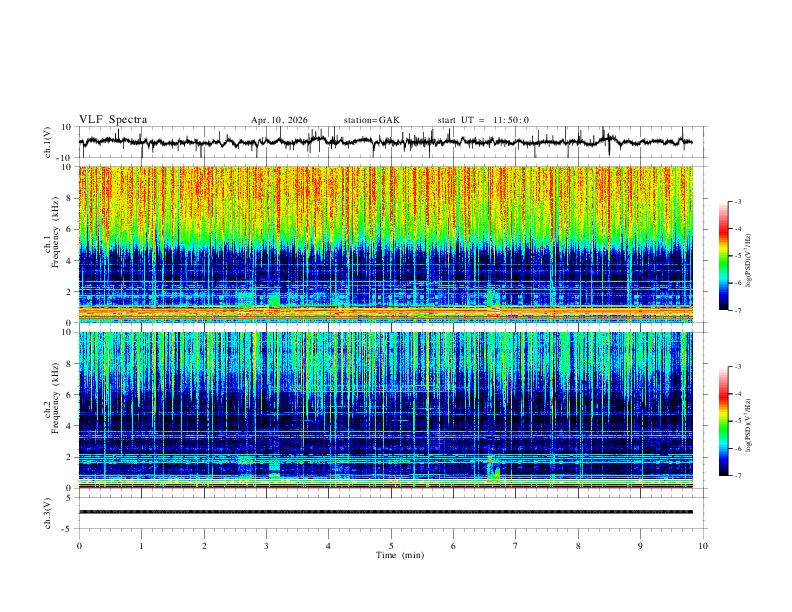Click the ch.2 spectrogram colorbar
Viewport: 792px width, 612px height.
(x=723, y=421)
